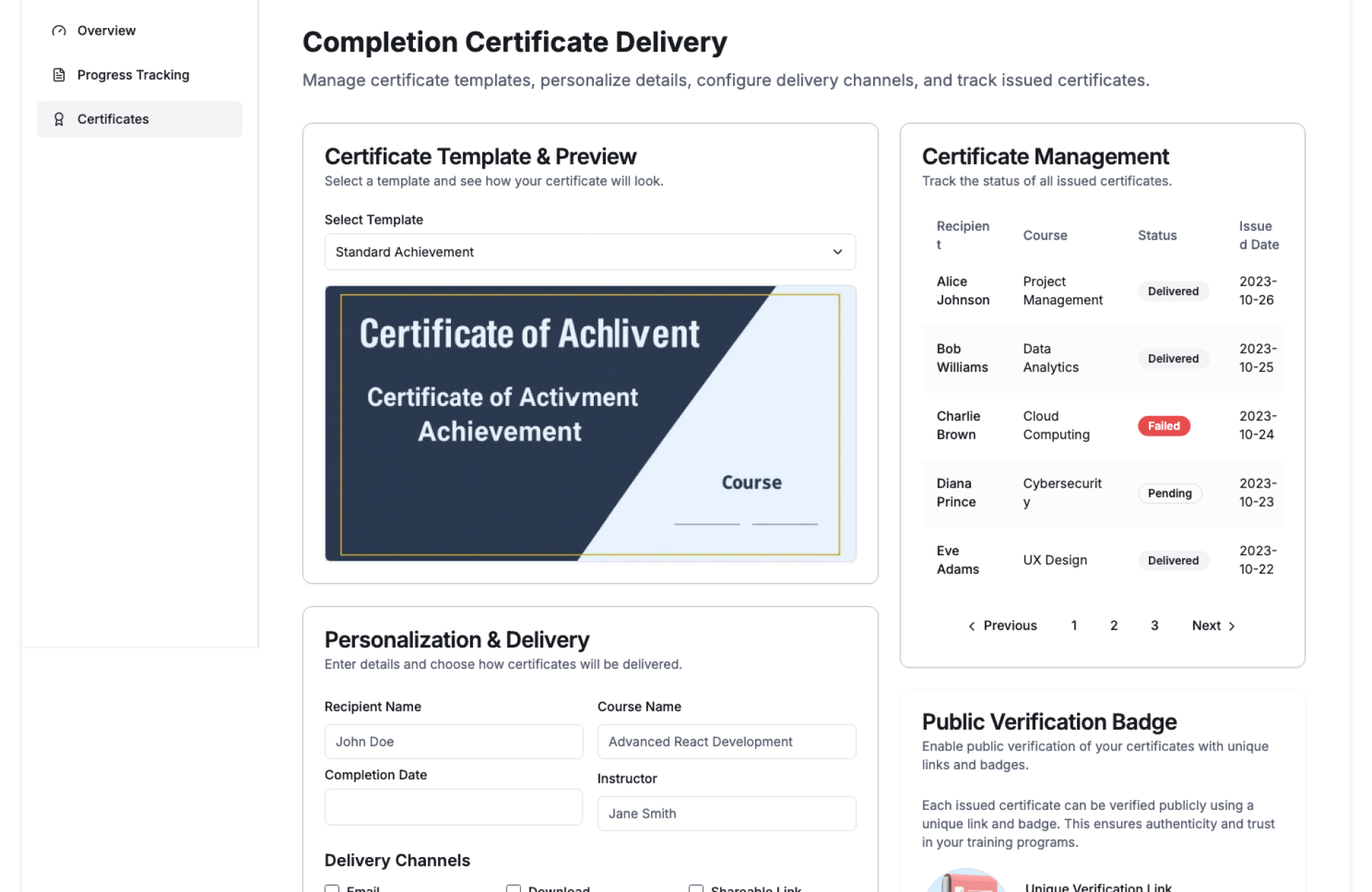Open the Select Template dropdown

(x=589, y=252)
